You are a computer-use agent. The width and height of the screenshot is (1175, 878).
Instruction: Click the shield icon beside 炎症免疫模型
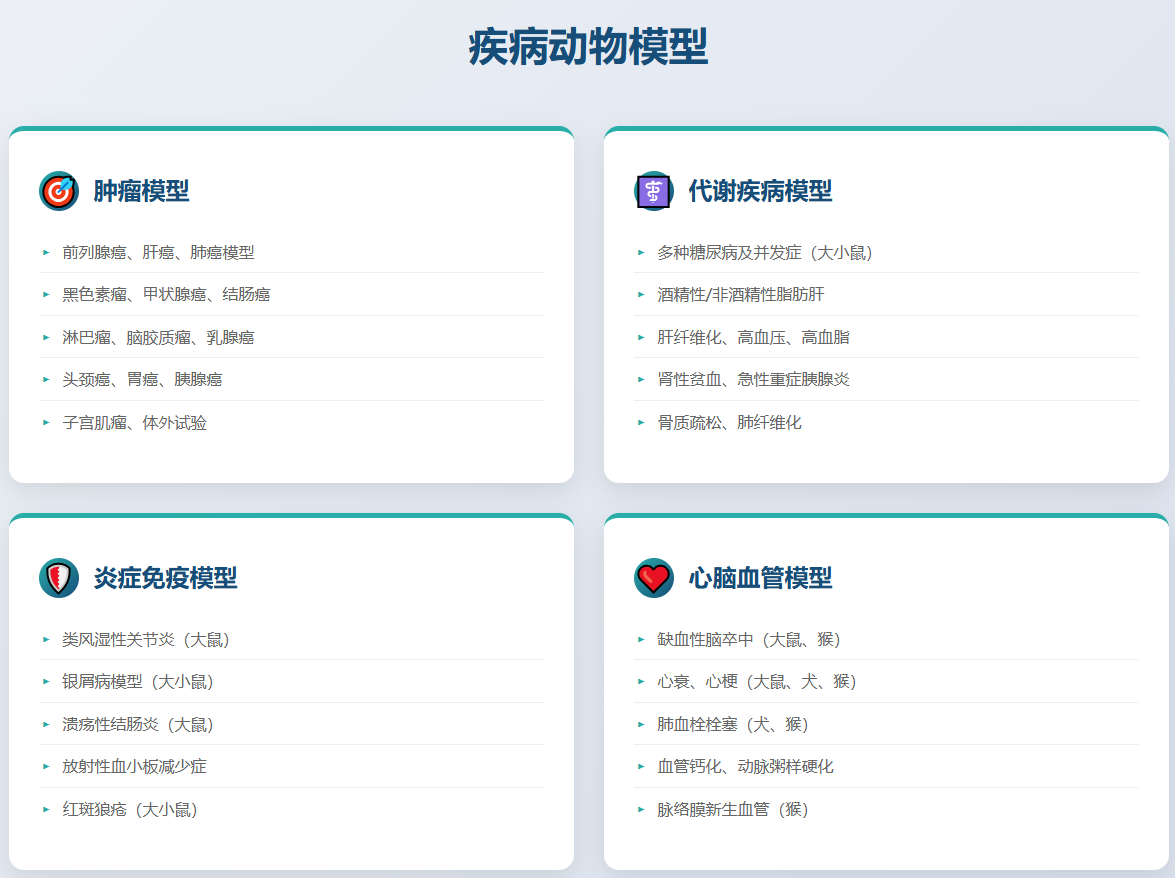point(59,578)
